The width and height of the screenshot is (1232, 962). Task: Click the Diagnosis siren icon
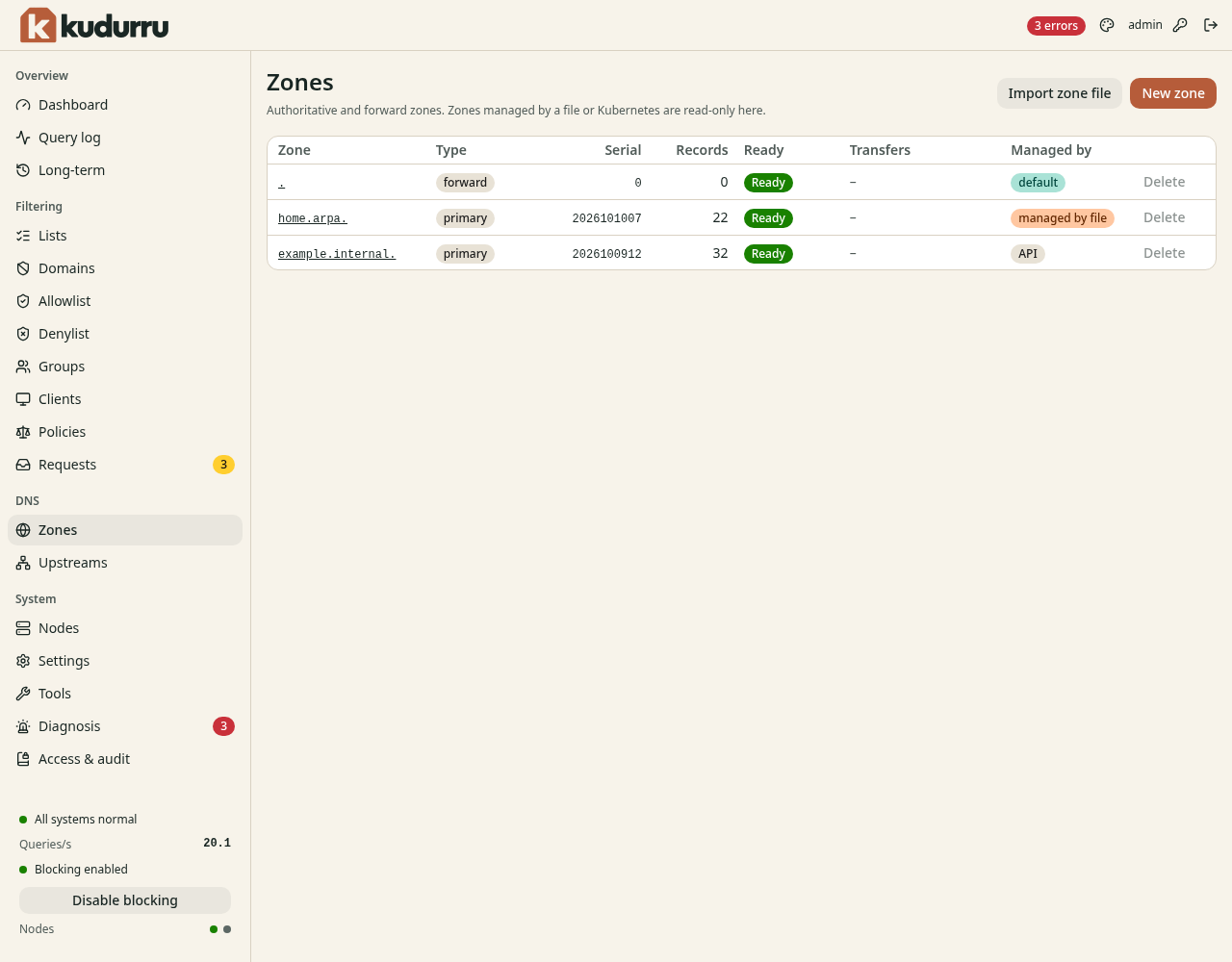click(23, 726)
